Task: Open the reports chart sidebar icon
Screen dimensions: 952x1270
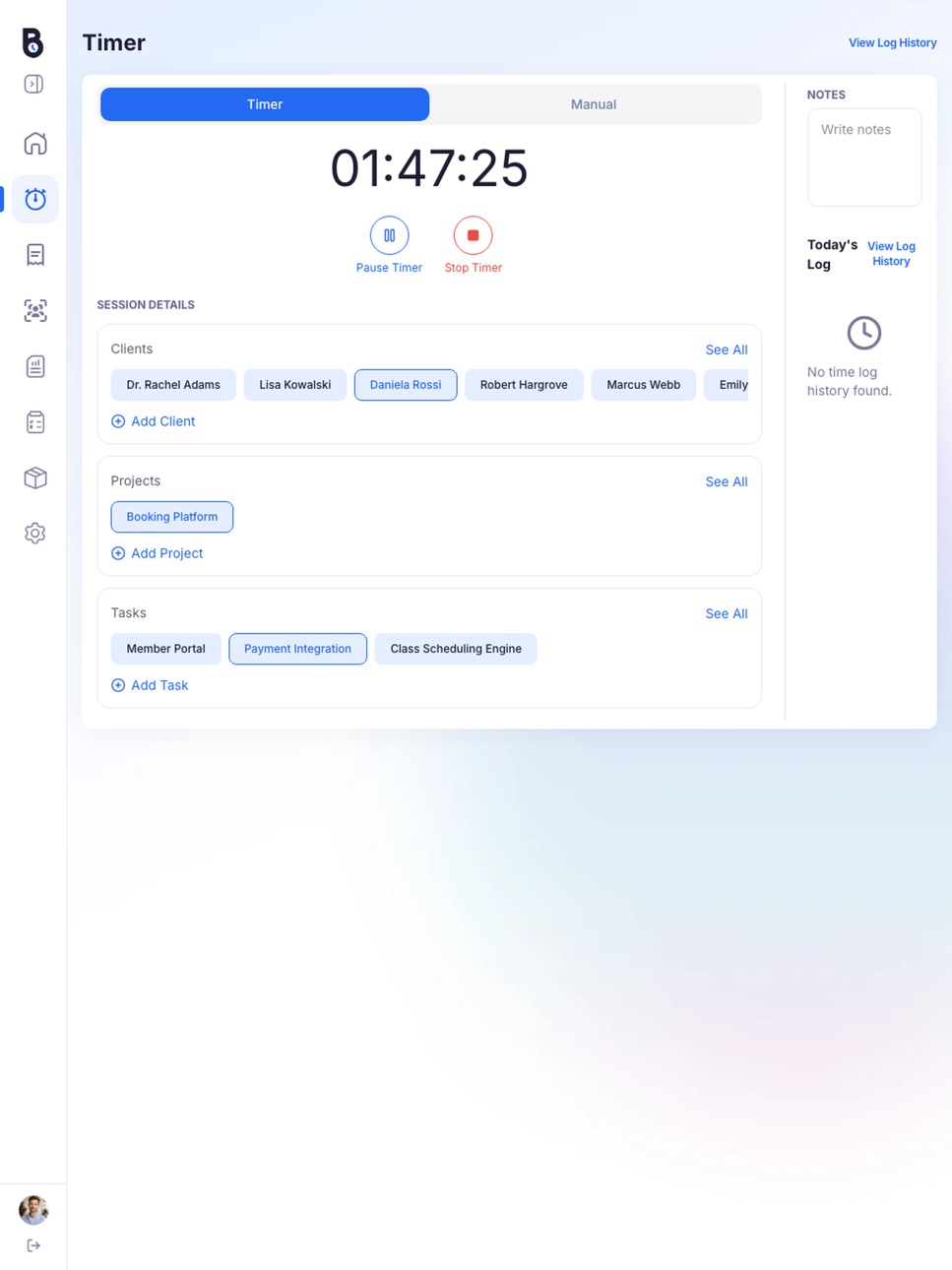Action: [x=35, y=366]
